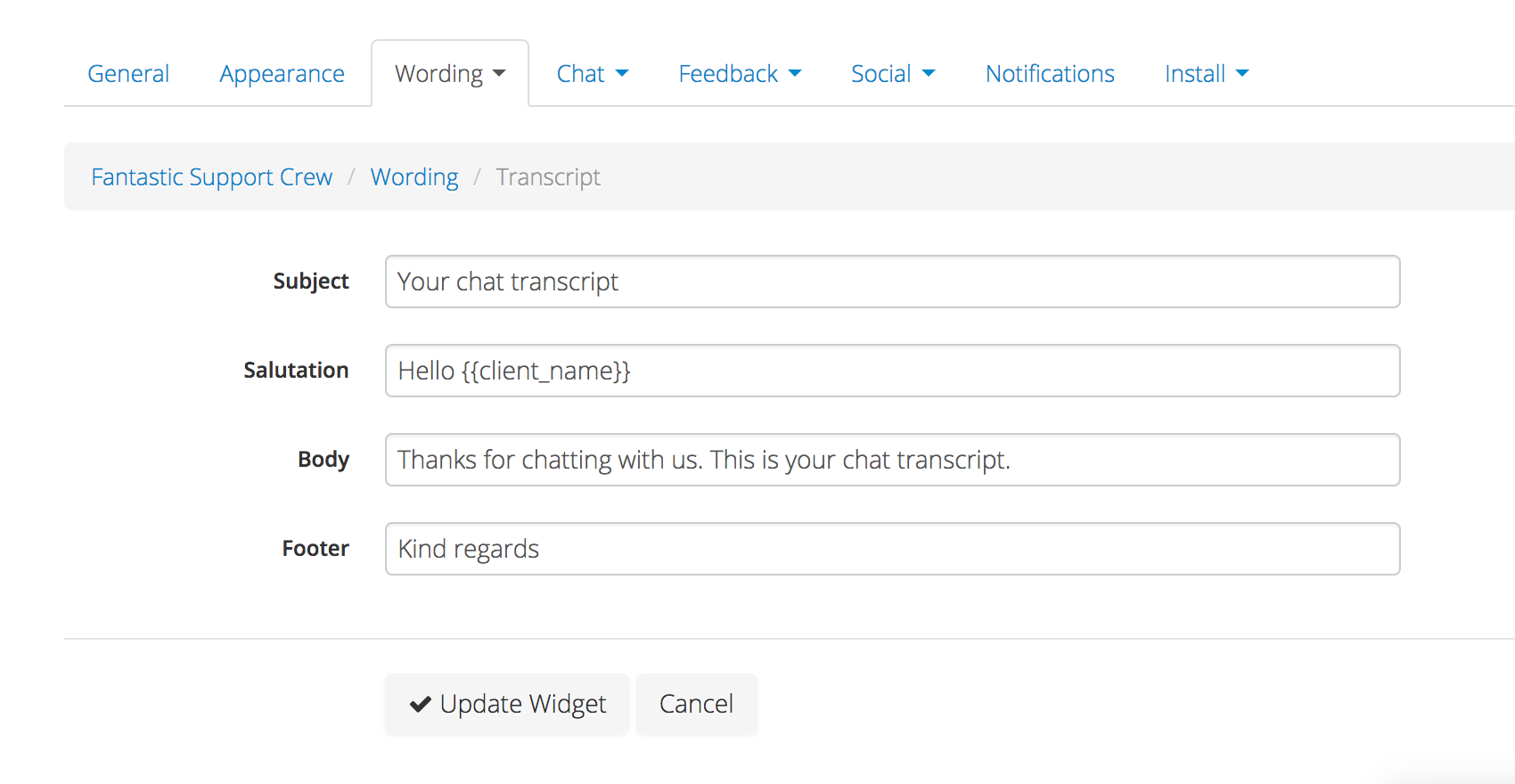Place the cursor in the Footer field
The height and width of the screenshot is (784, 1515).
pos(892,549)
